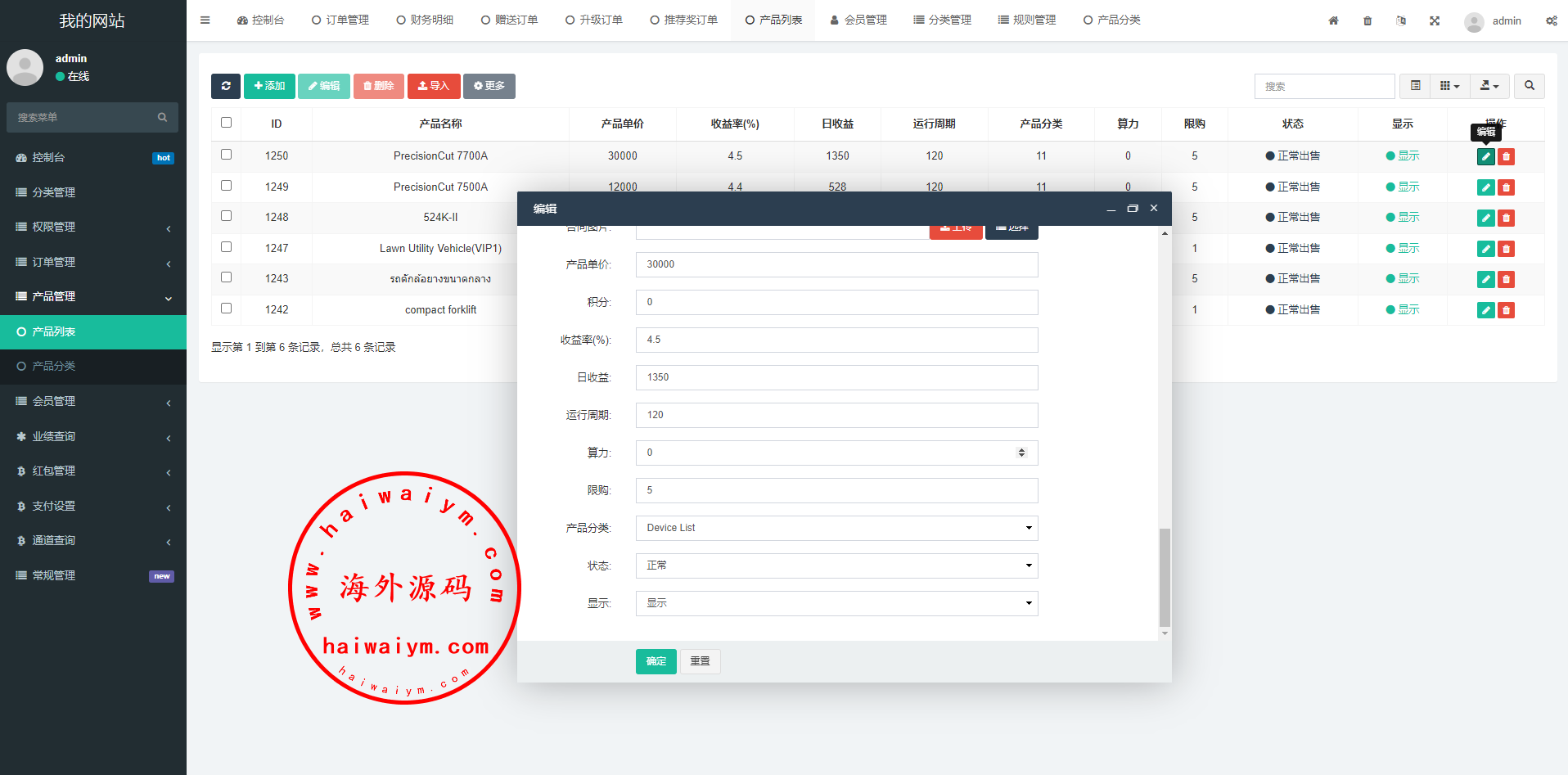Image resolution: width=1568 pixels, height=775 pixels.
Task: Open the 状态 dropdown in edit dialog
Action: coord(836,565)
